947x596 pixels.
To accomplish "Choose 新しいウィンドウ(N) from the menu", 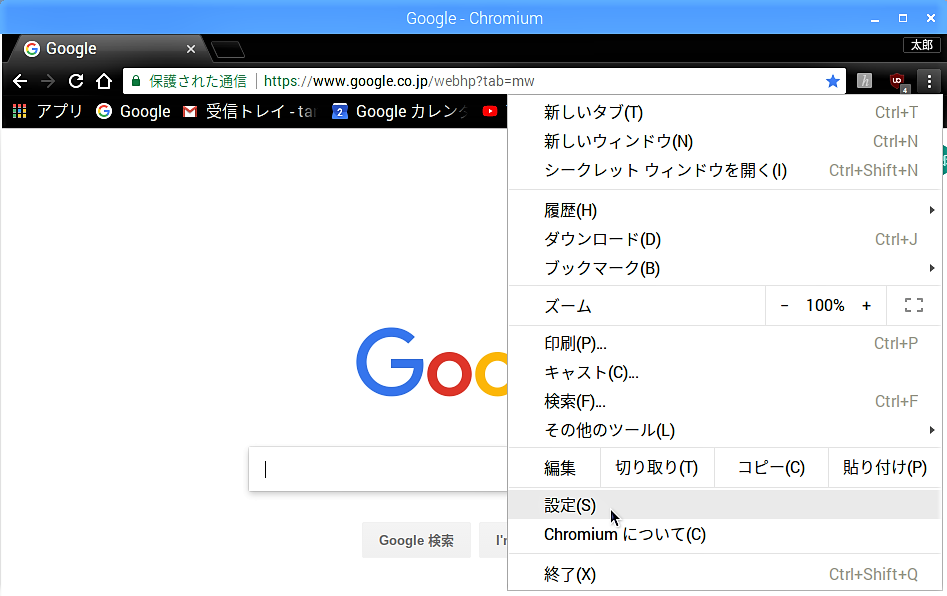I will coord(725,141).
